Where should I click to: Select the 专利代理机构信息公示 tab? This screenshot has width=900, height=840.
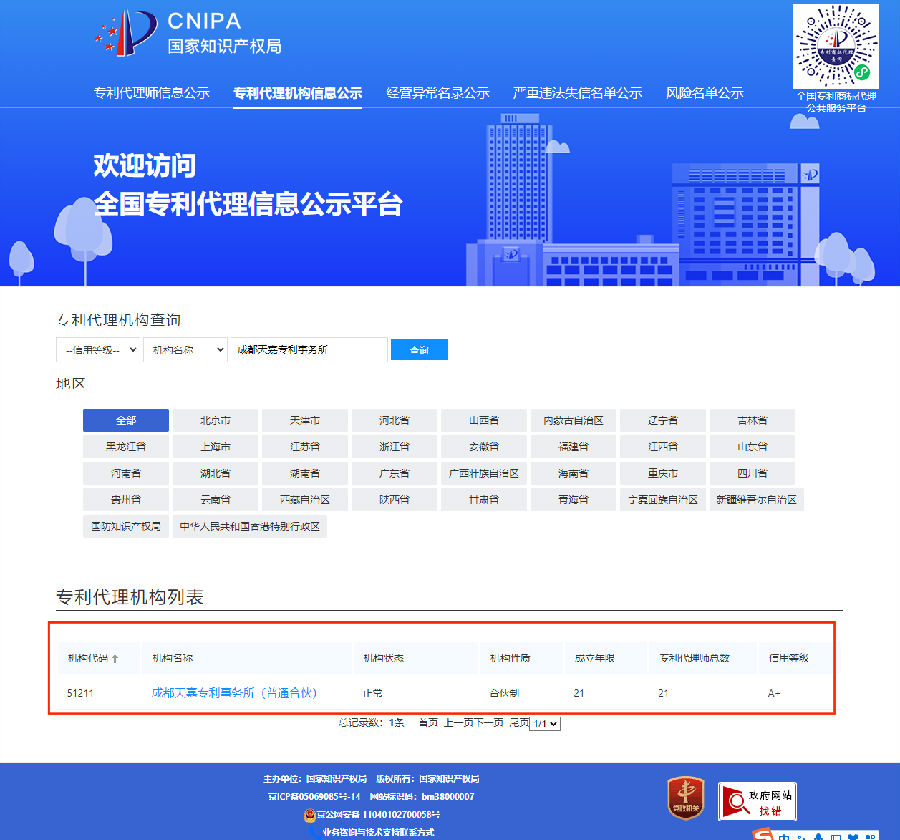pos(297,93)
